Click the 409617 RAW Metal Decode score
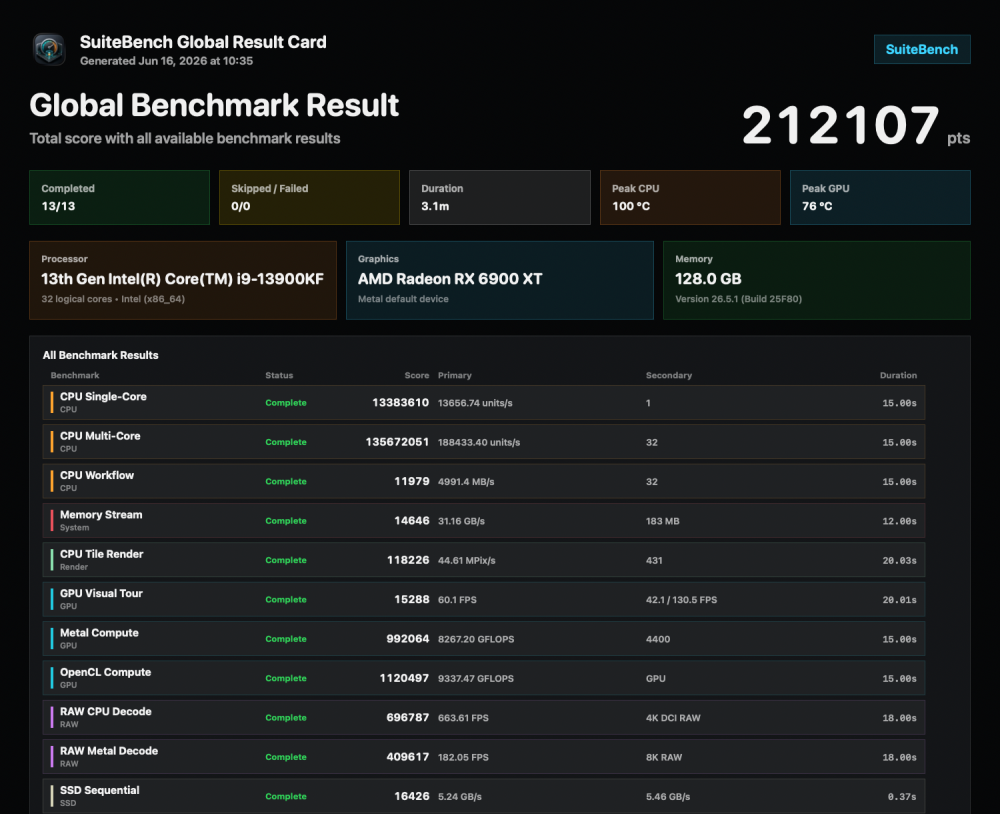Image resolution: width=1000 pixels, height=814 pixels. point(408,757)
